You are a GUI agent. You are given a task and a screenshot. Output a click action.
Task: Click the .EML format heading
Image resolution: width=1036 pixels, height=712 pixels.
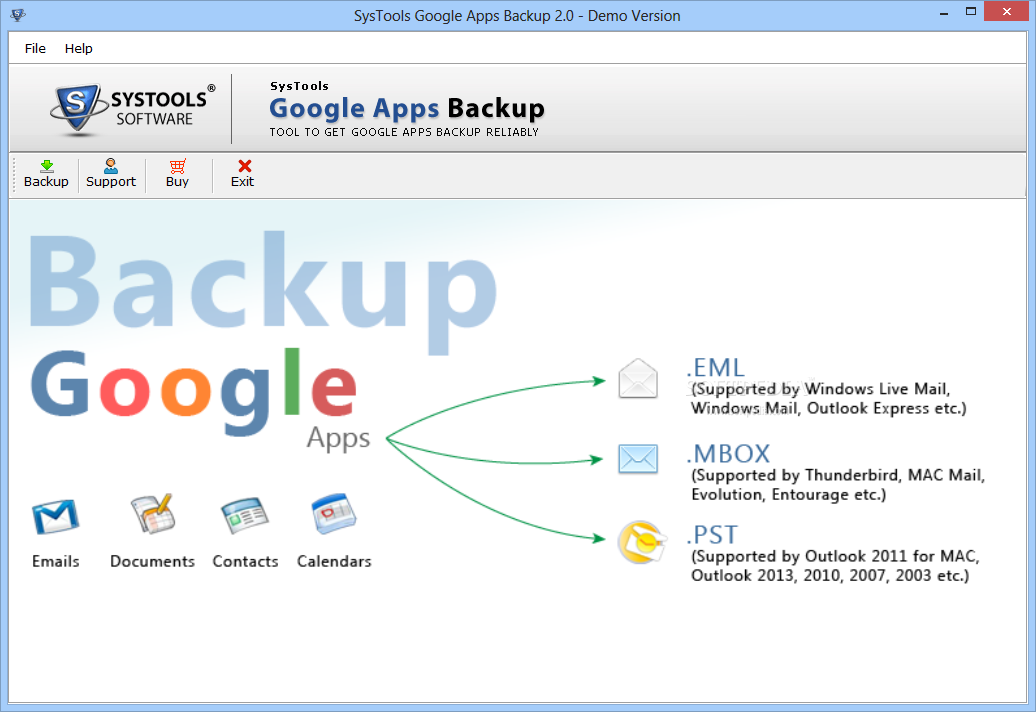click(x=716, y=368)
